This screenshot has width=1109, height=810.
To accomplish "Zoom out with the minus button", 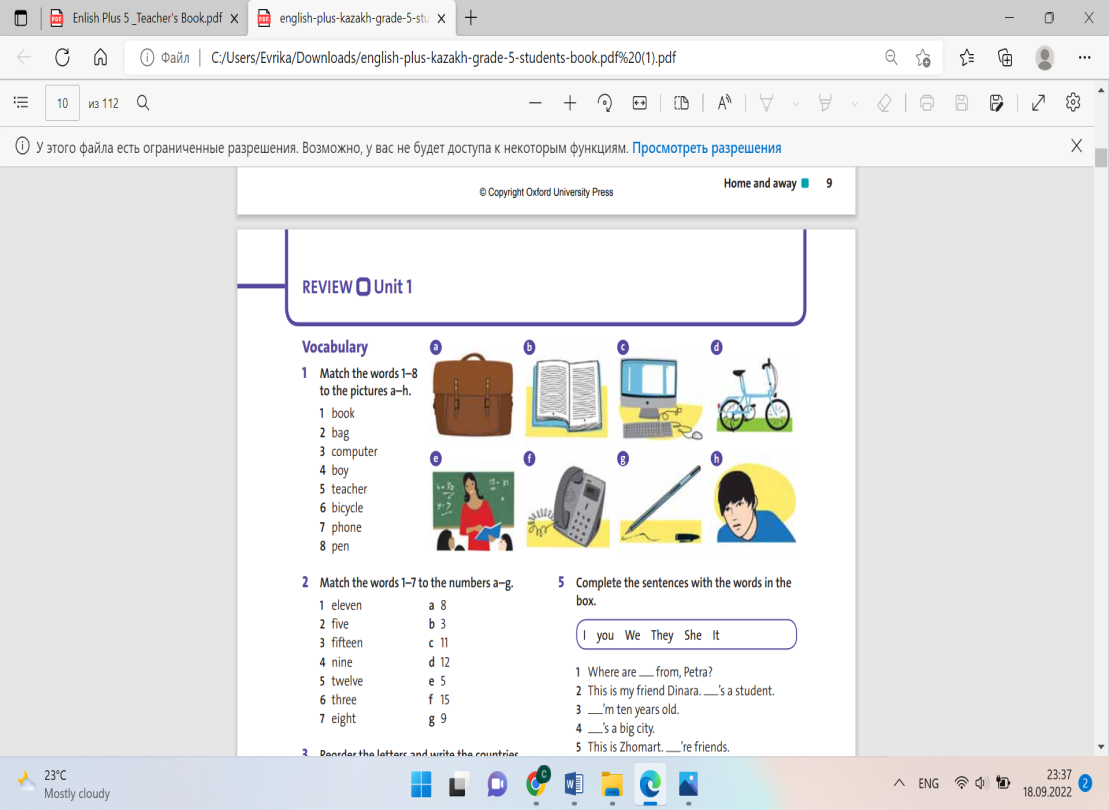I will coord(535,103).
